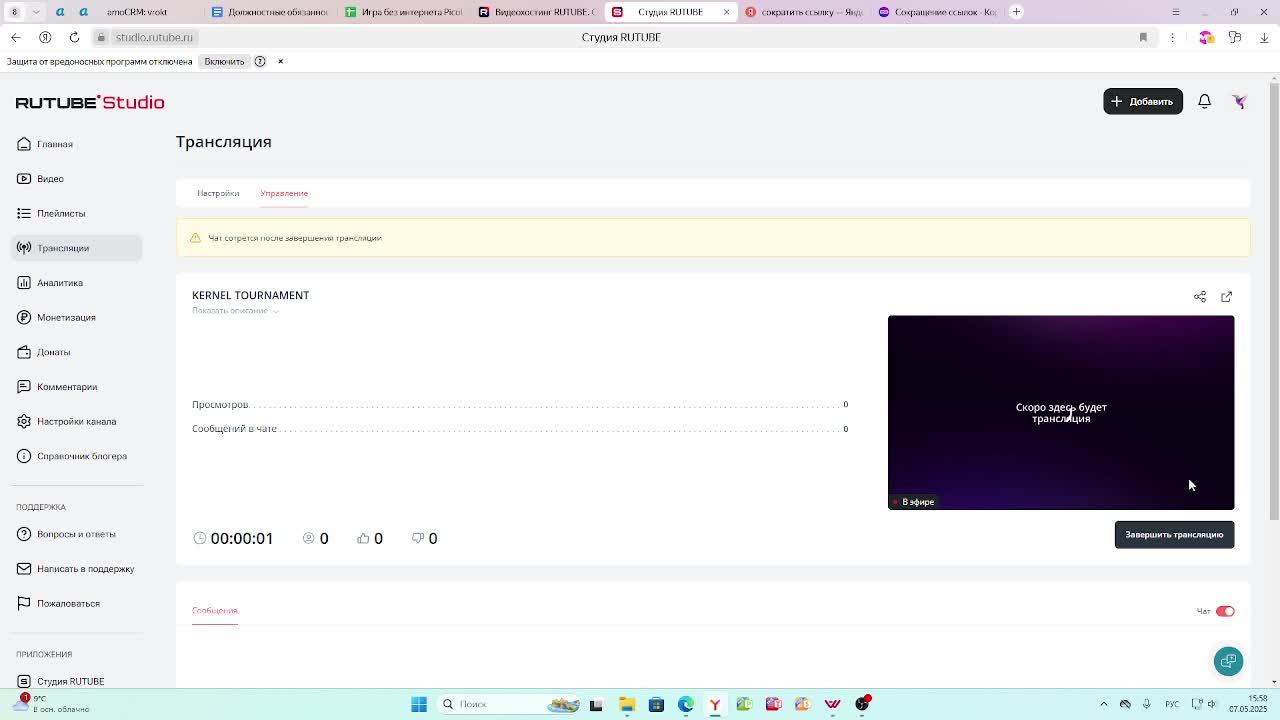1280x720 pixels.
Task: Open the support chat bubble icon
Action: point(1229,661)
